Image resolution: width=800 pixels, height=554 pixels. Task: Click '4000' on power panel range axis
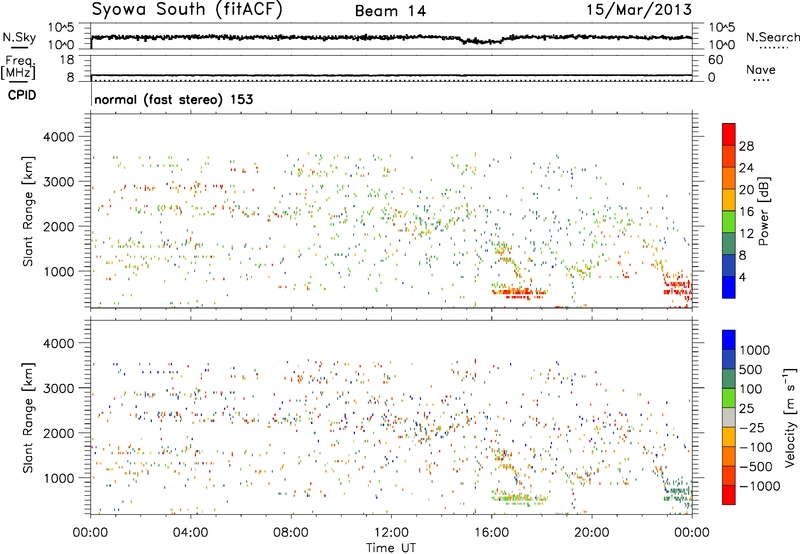coord(59,137)
